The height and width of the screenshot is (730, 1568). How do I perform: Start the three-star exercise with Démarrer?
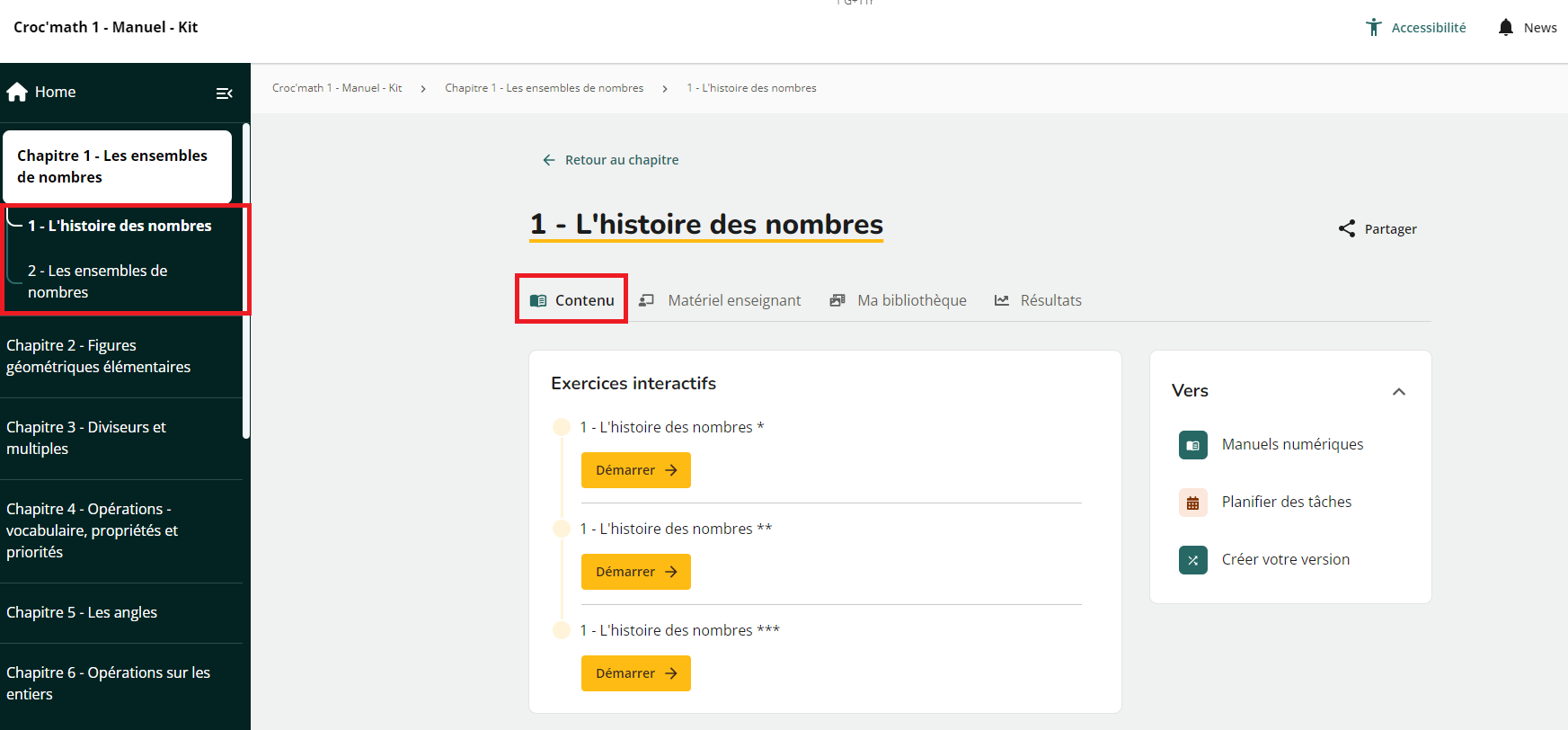tap(635, 673)
